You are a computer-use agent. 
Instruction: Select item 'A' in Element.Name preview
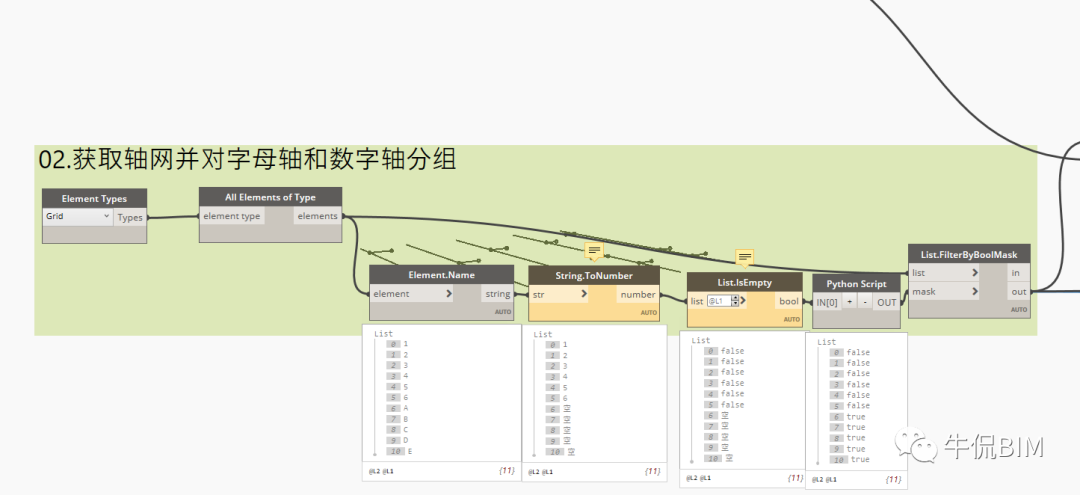pyautogui.click(x=406, y=408)
